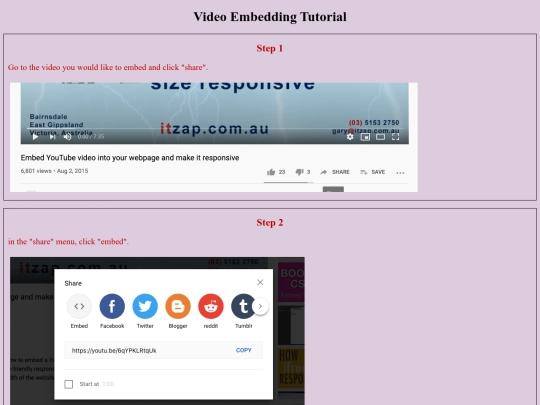
Task: Close the Share dialog with X
Action: (260, 282)
